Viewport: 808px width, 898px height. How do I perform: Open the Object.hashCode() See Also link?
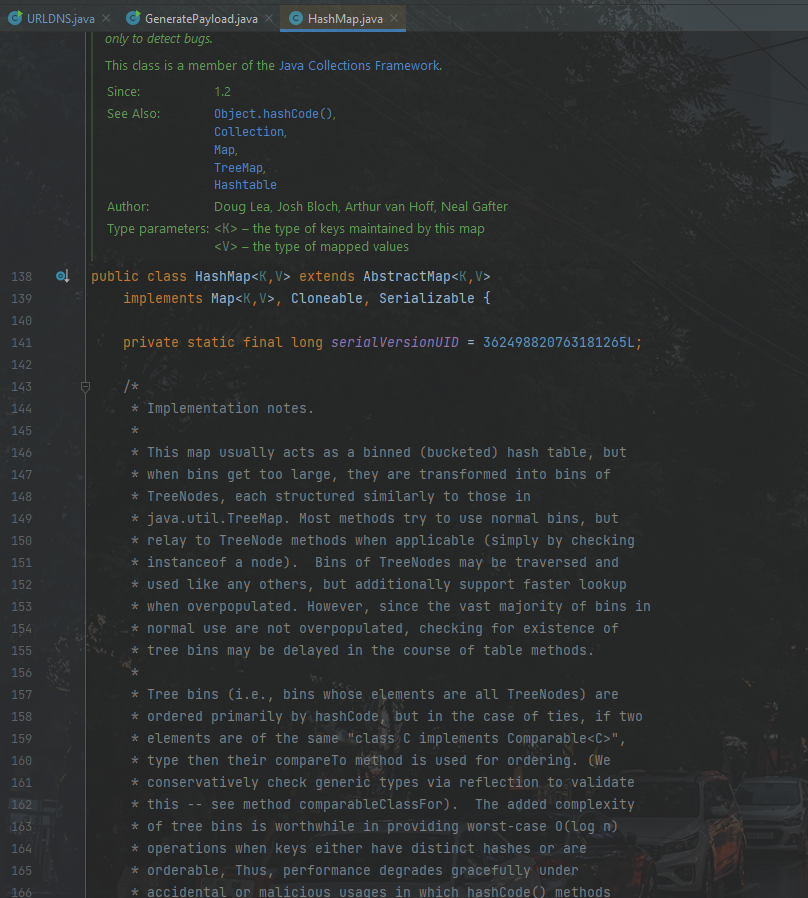273,114
